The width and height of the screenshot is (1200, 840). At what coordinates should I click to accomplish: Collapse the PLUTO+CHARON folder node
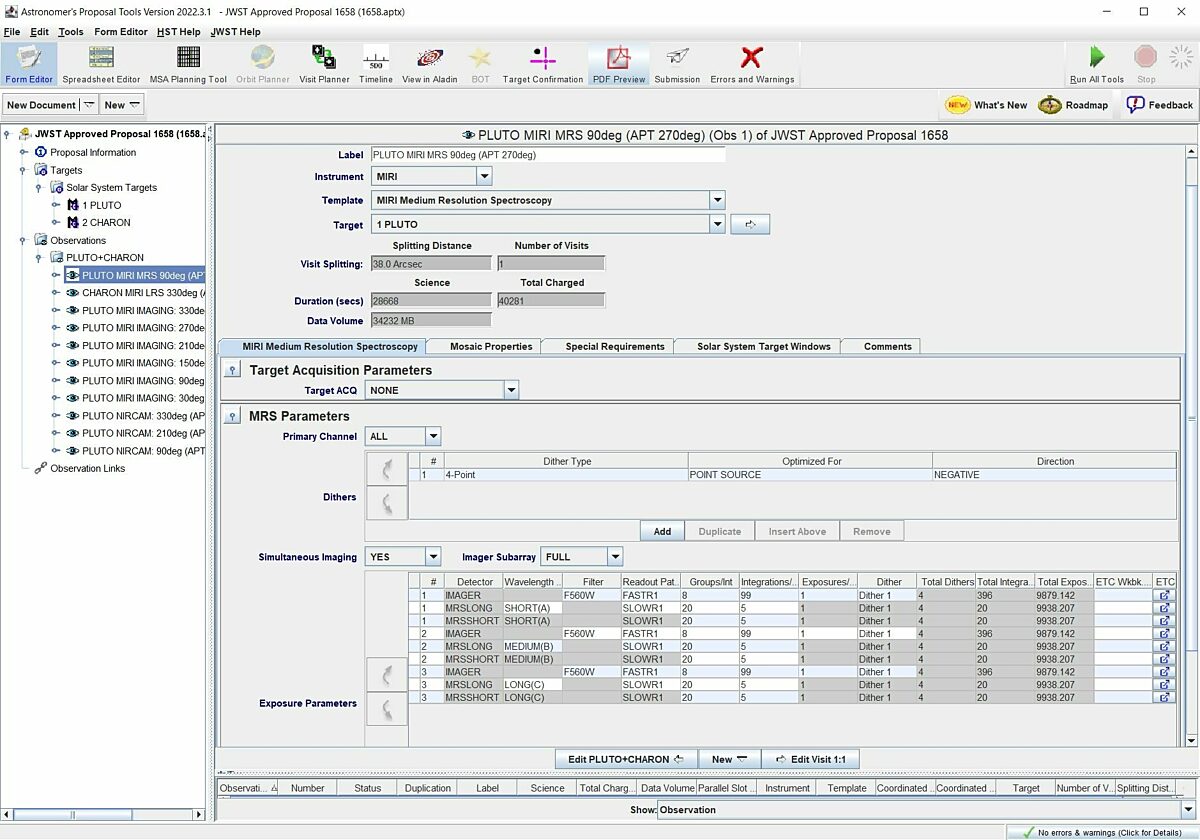coord(39,258)
